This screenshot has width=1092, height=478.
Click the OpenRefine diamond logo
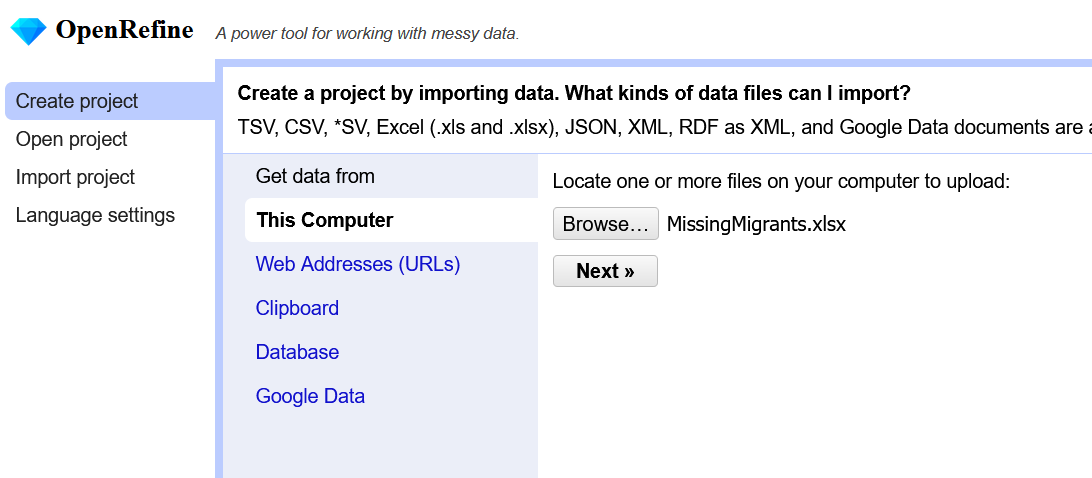28,31
